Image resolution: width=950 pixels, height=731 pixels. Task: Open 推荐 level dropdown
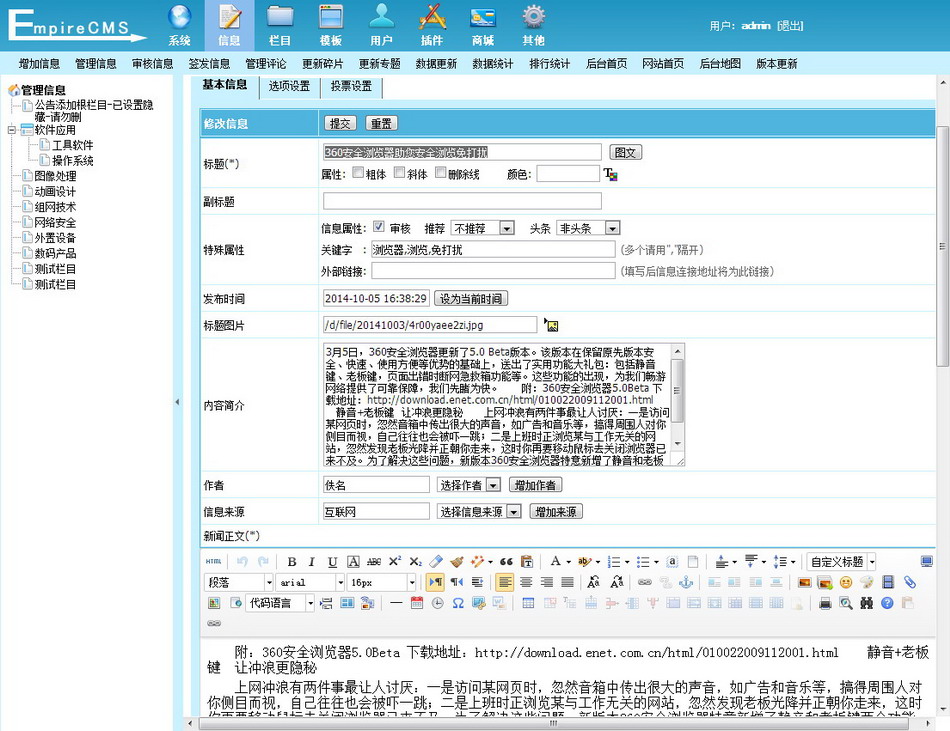(483, 228)
